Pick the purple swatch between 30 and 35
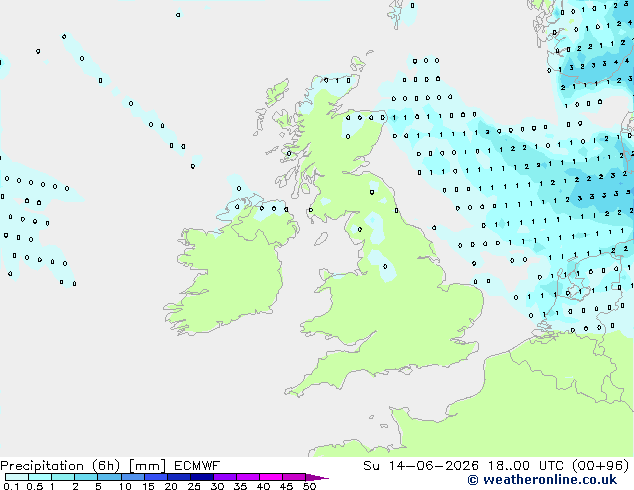The image size is (634, 490). pyautogui.click(x=225, y=477)
